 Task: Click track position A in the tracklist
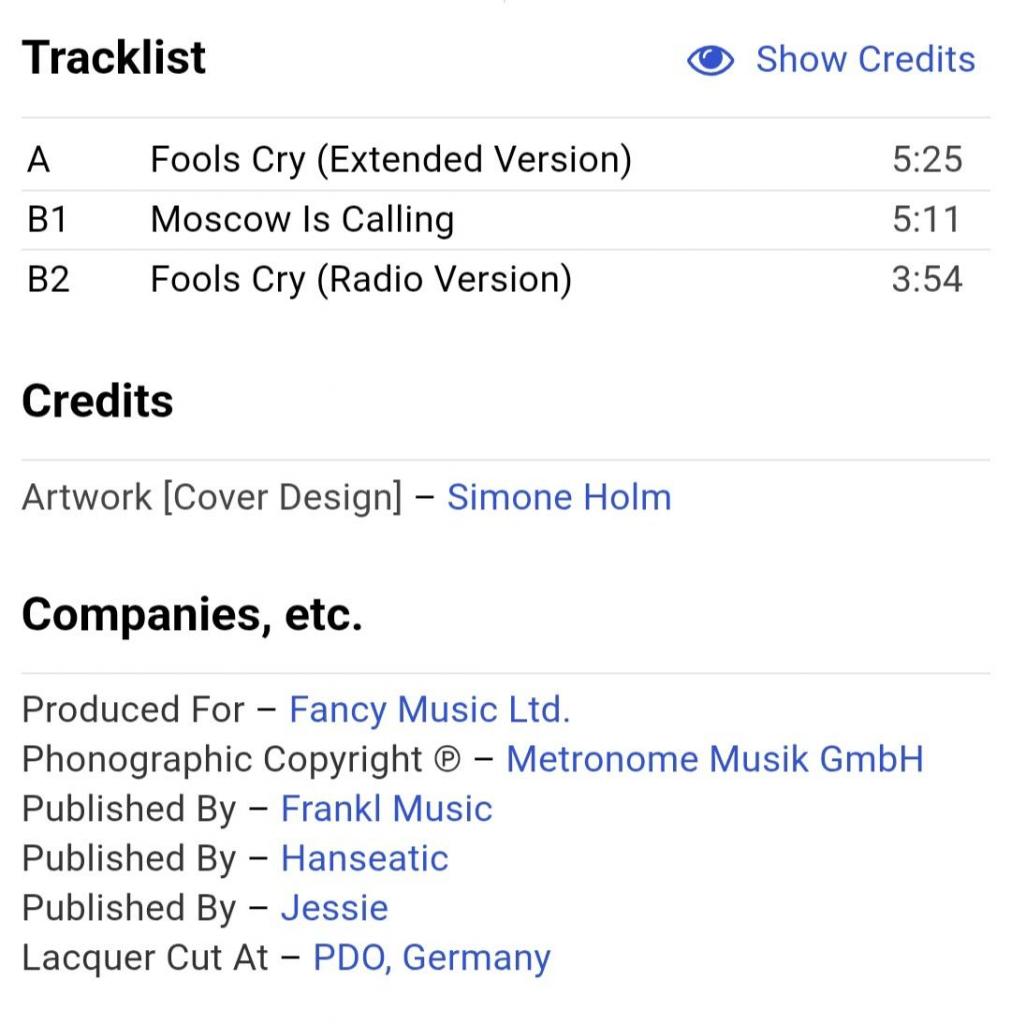tap(38, 160)
